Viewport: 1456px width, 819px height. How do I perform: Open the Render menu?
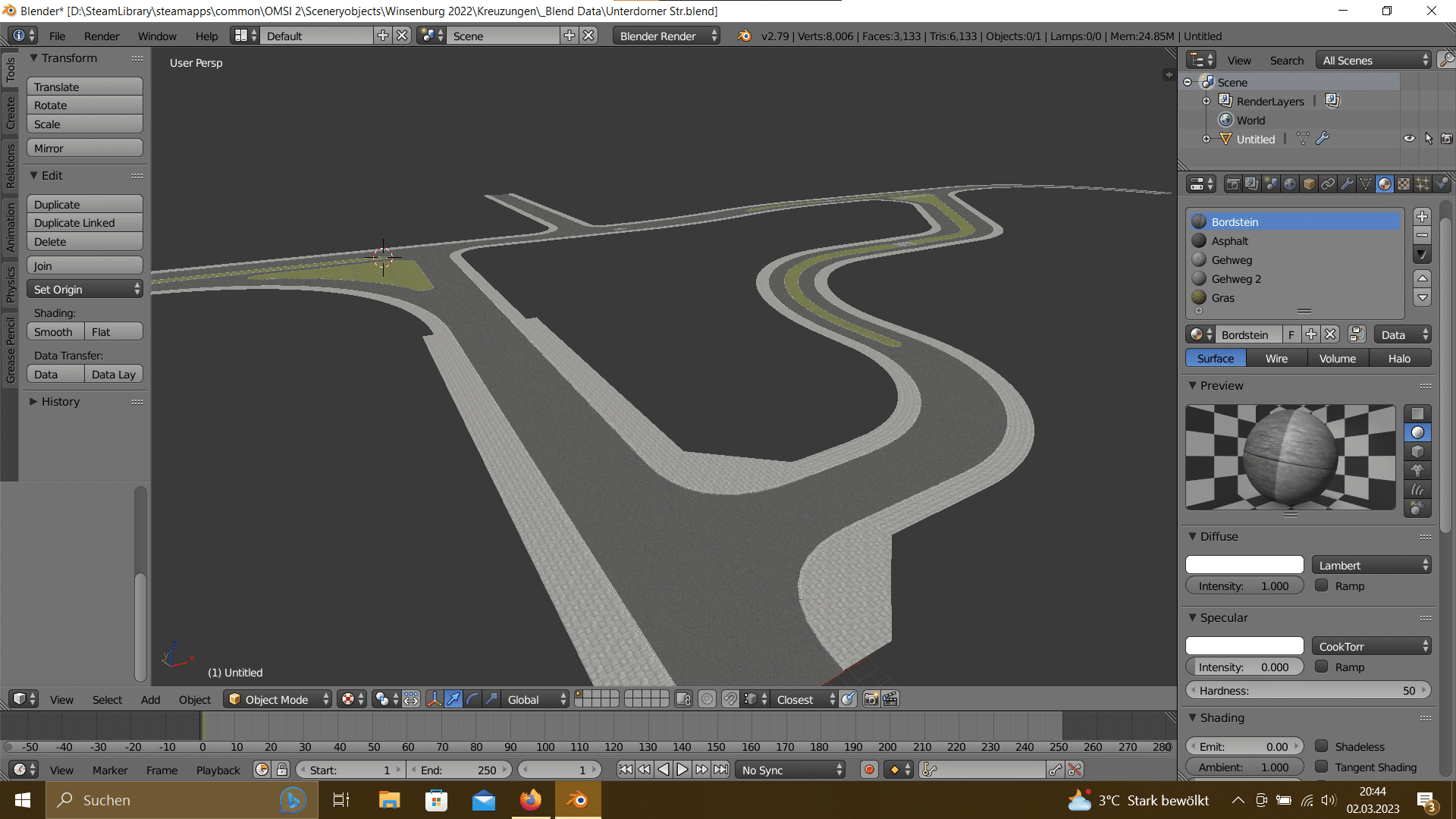(x=102, y=36)
